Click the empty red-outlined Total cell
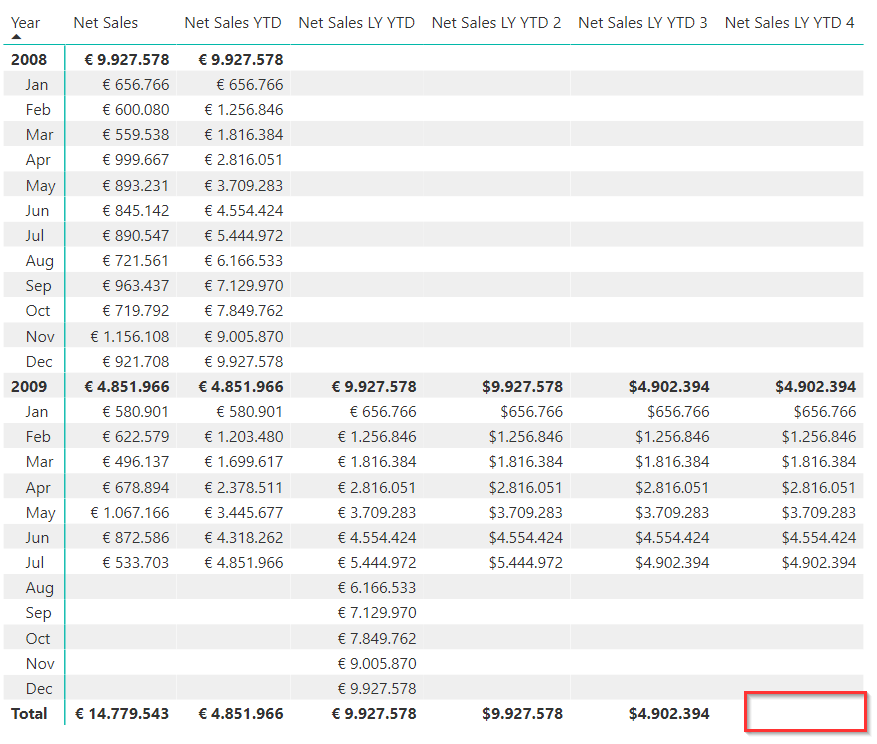877x744 pixels. [805, 712]
